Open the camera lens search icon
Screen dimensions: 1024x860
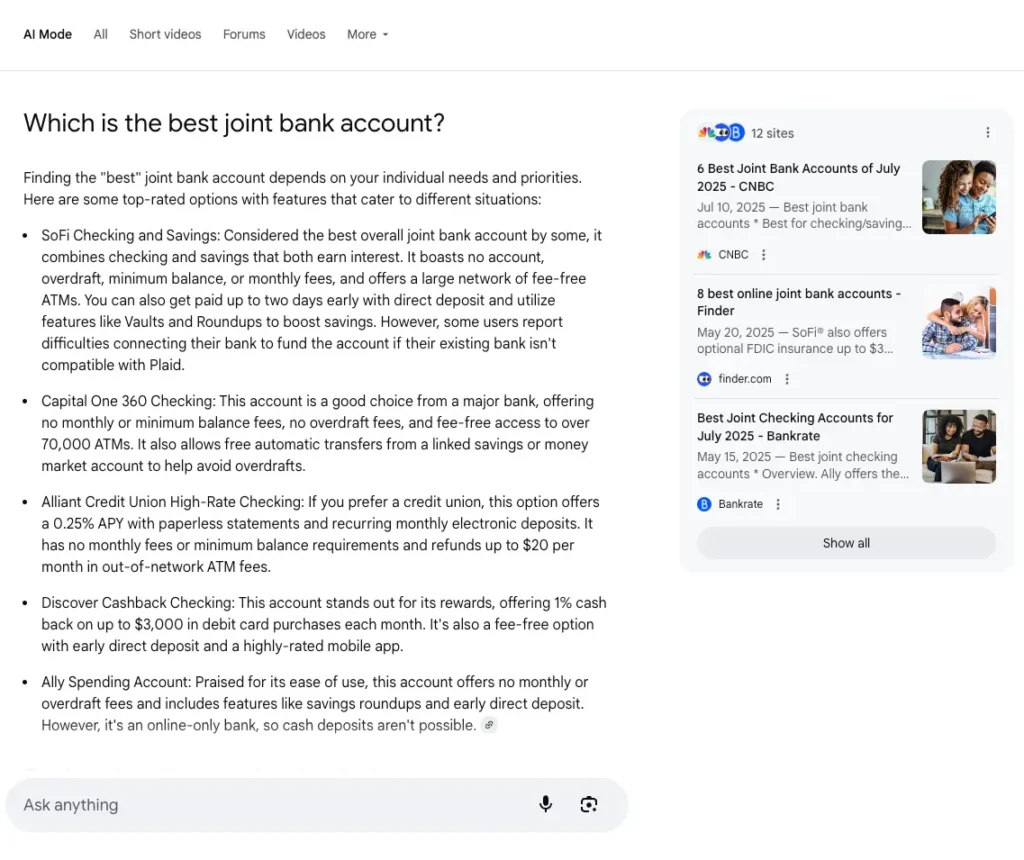click(x=588, y=804)
